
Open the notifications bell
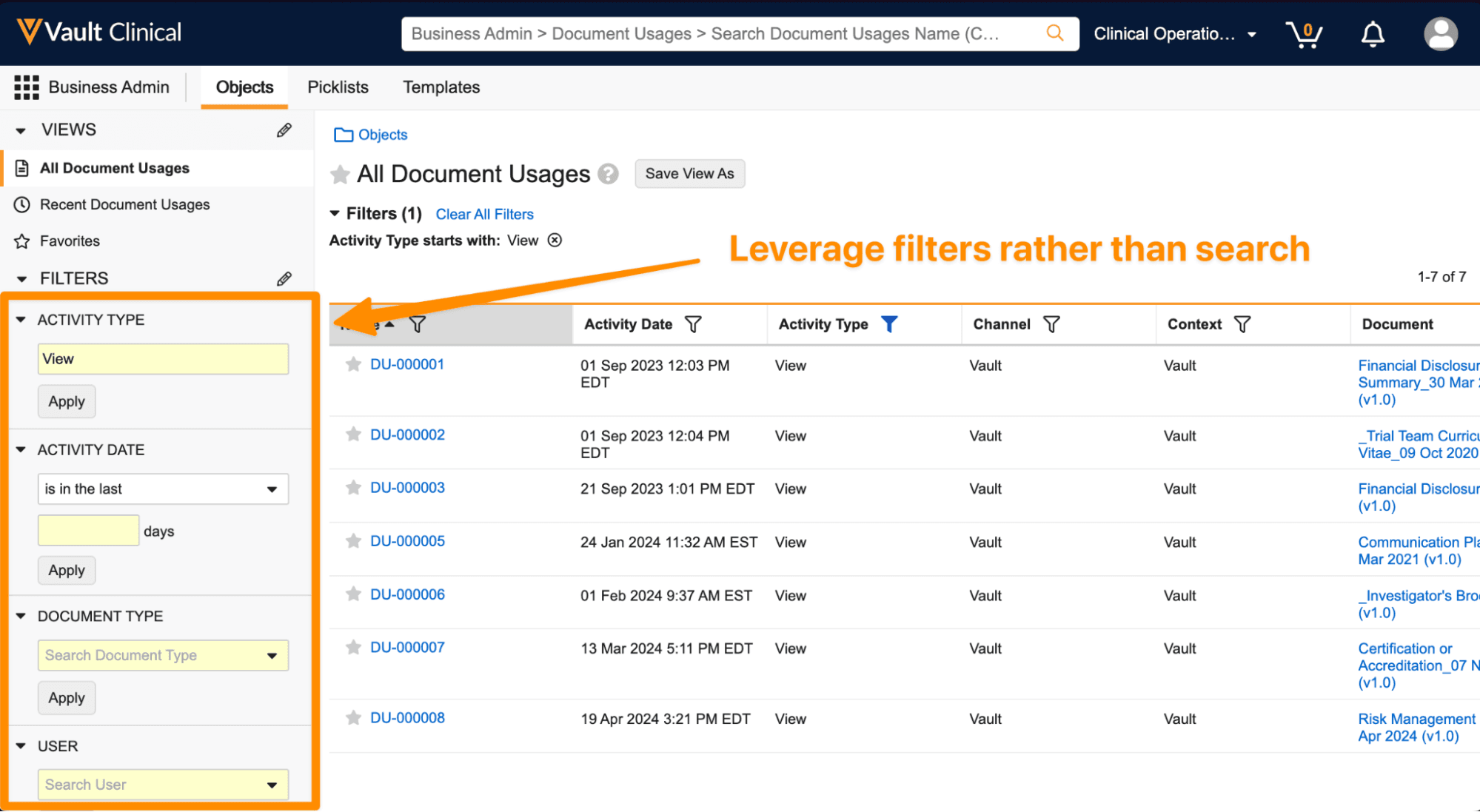click(1373, 34)
